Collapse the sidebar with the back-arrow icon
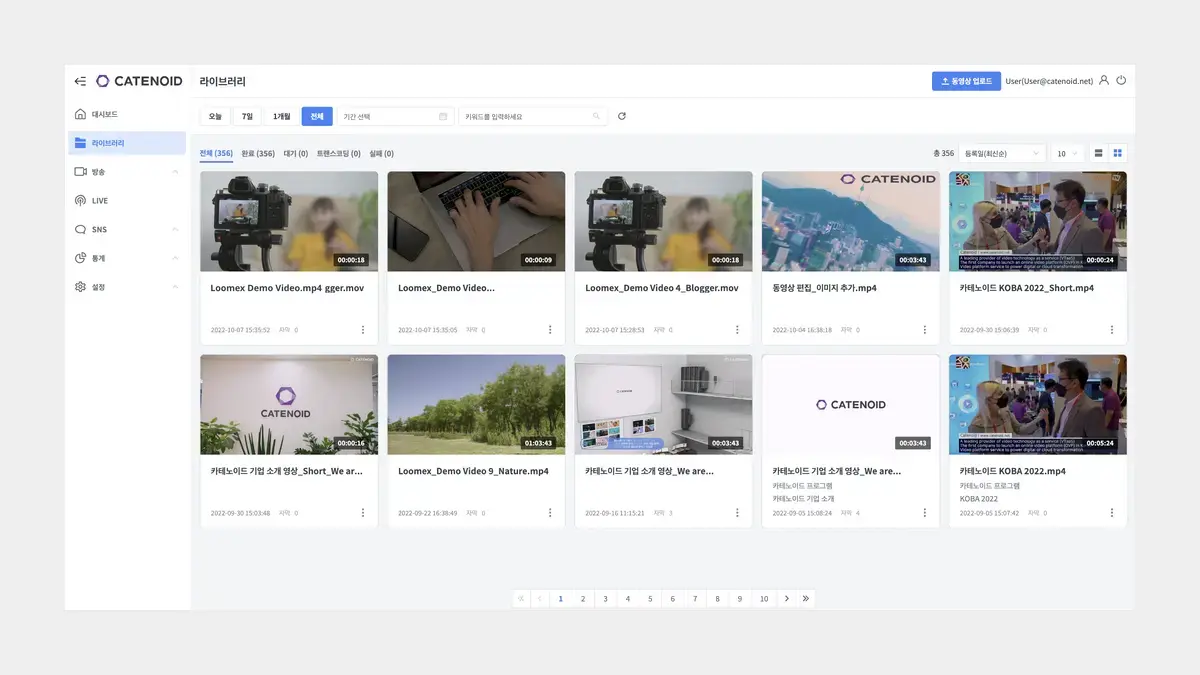The height and width of the screenshot is (675, 1200). coord(80,81)
